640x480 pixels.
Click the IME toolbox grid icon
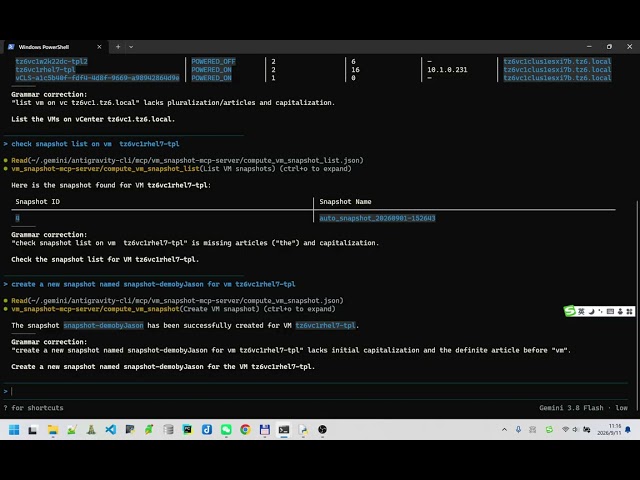629,311
